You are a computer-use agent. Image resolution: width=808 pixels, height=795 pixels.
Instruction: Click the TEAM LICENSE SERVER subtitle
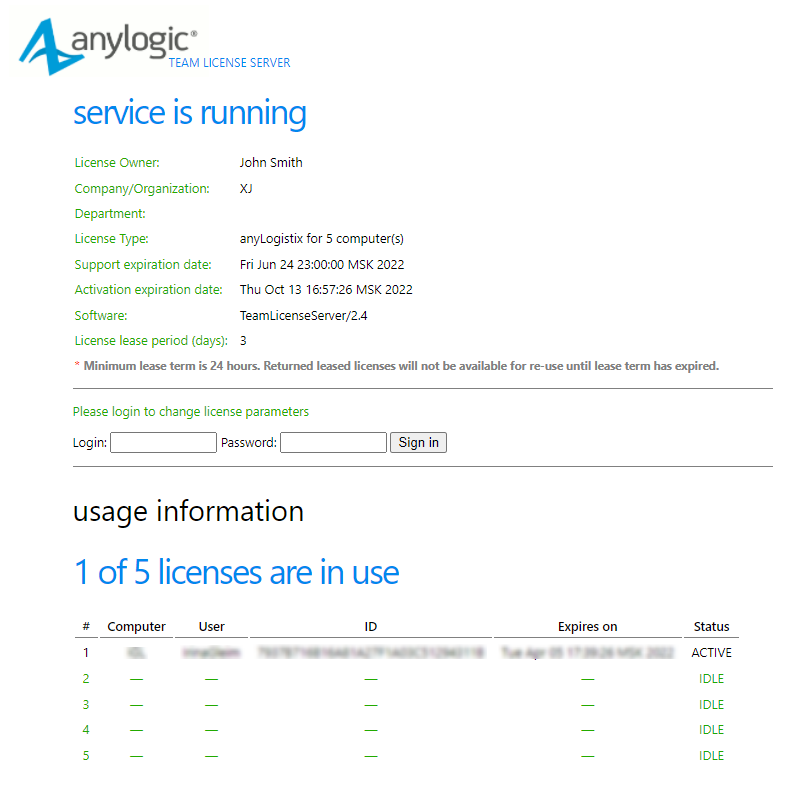(229, 63)
